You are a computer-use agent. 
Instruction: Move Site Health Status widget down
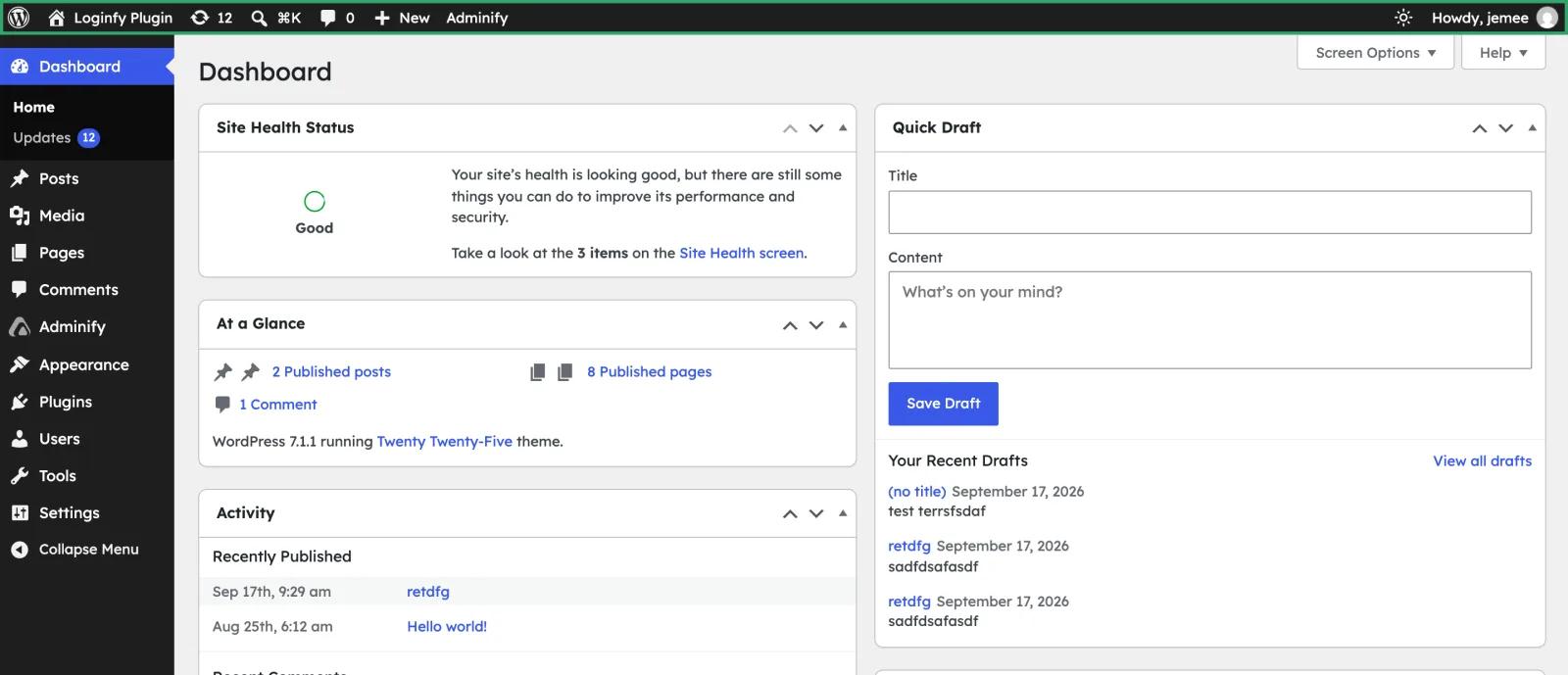816,128
